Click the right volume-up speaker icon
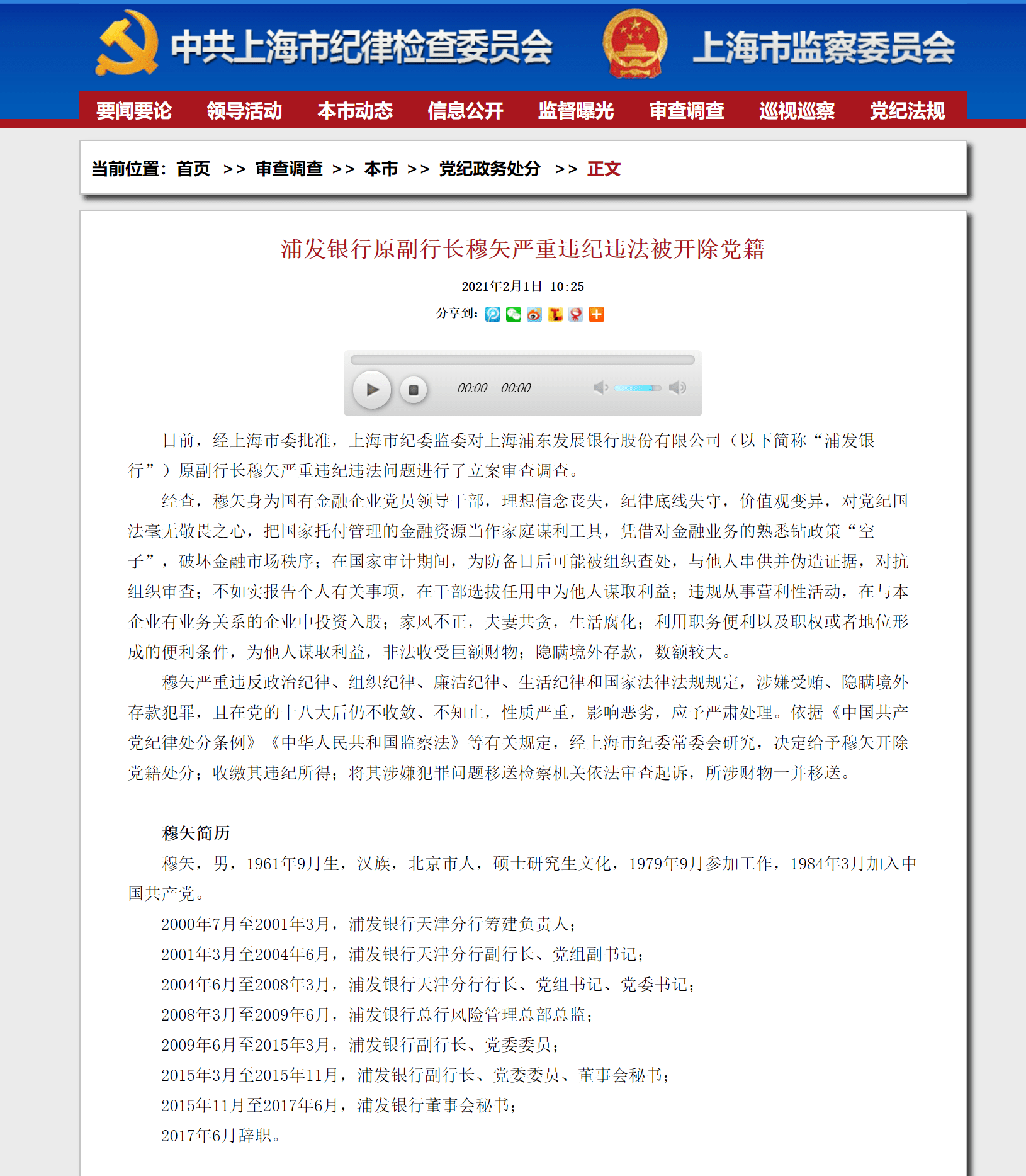The width and height of the screenshot is (1026, 1176). [x=677, y=388]
